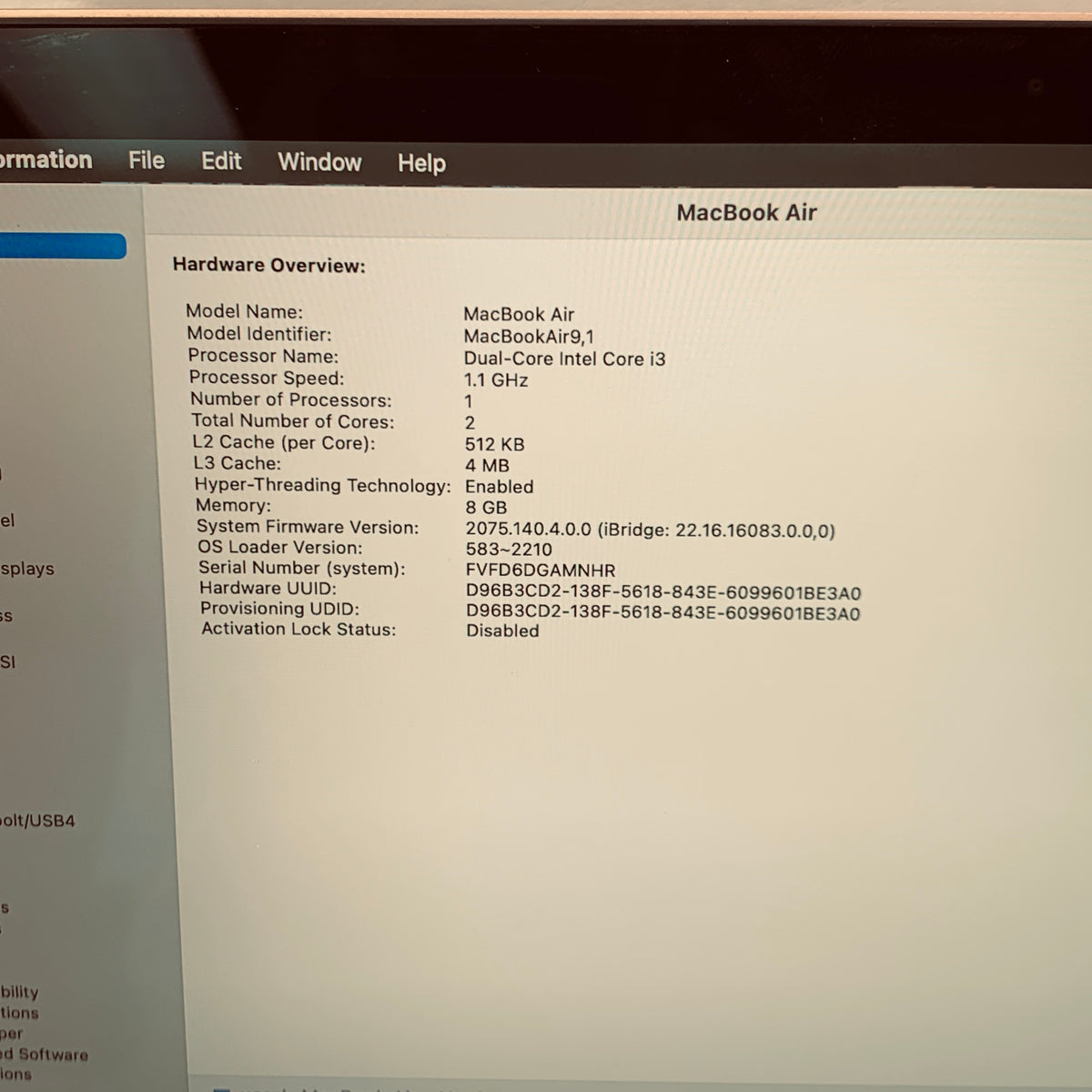Image resolution: width=1092 pixels, height=1092 pixels.
Task: Click the Hardware UUID value
Action: [x=663, y=592]
